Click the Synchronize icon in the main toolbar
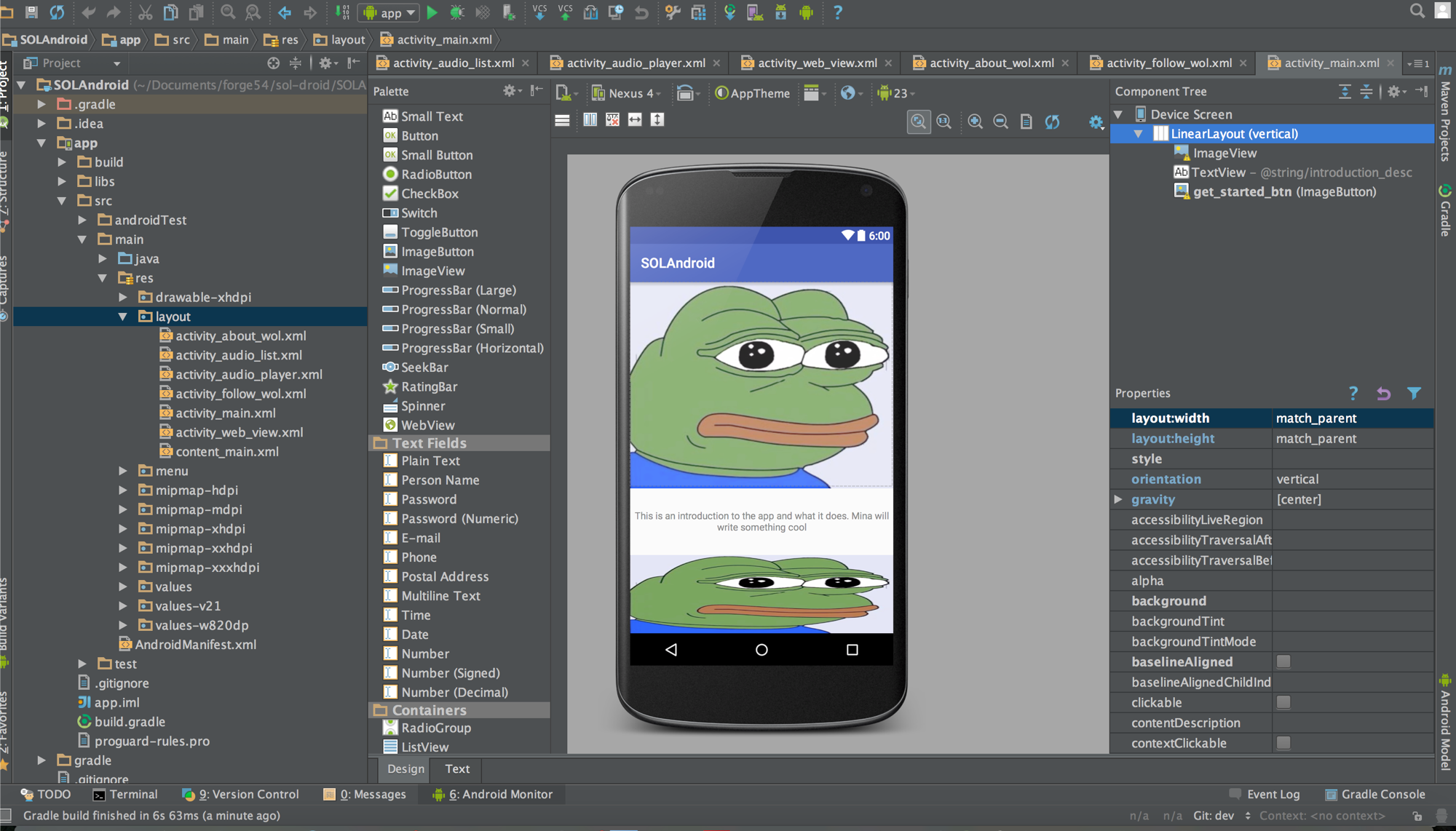This screenshot has width=1456, height=831. [x=57, y=12]
